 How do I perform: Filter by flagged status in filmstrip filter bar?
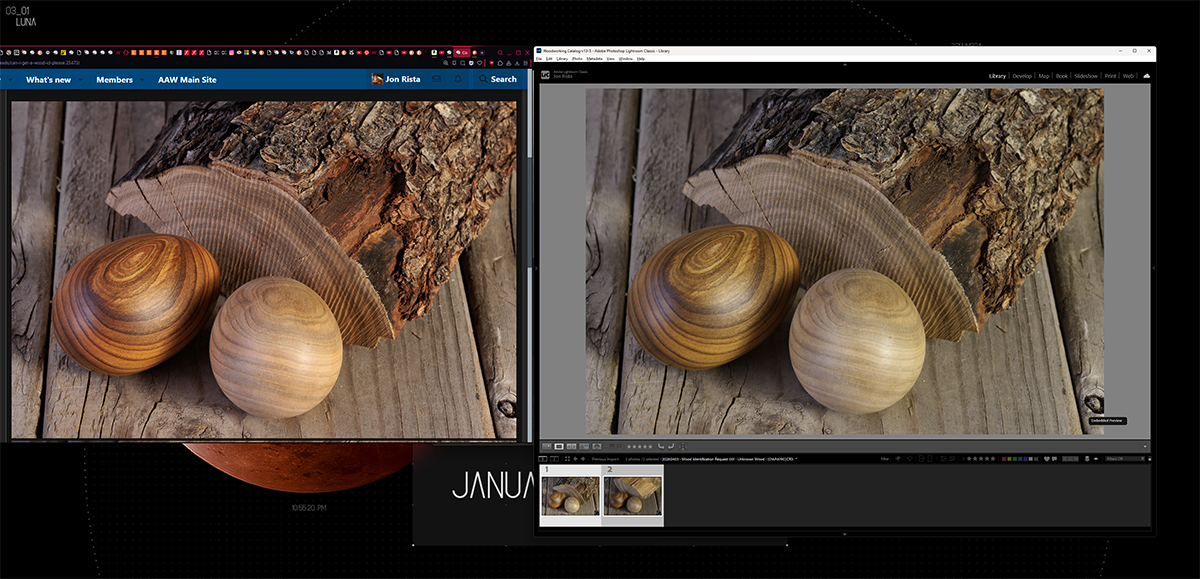pyautogui.click(x=898, y=459)
